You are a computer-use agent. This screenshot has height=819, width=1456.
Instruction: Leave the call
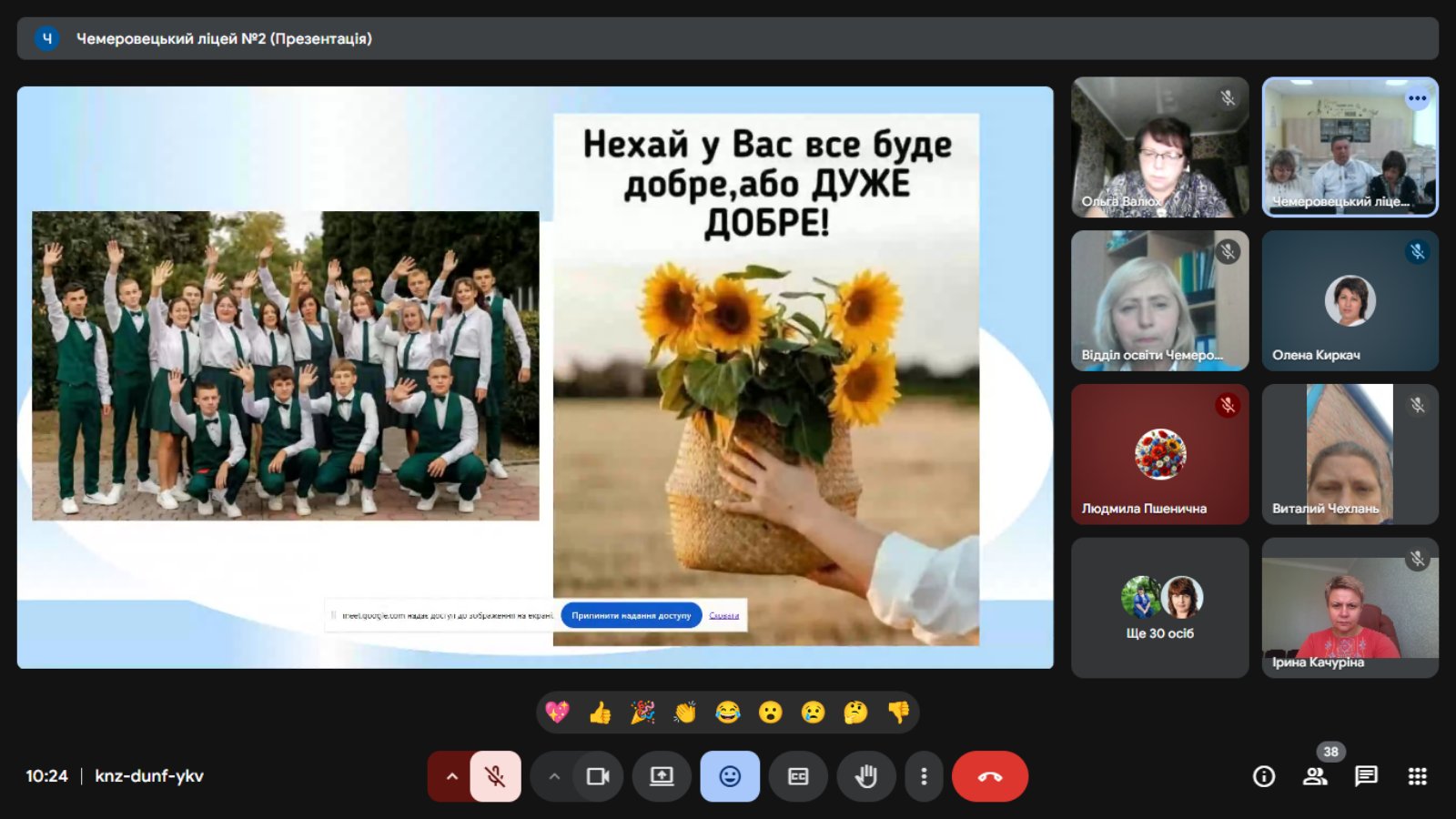tap(989, 776)
